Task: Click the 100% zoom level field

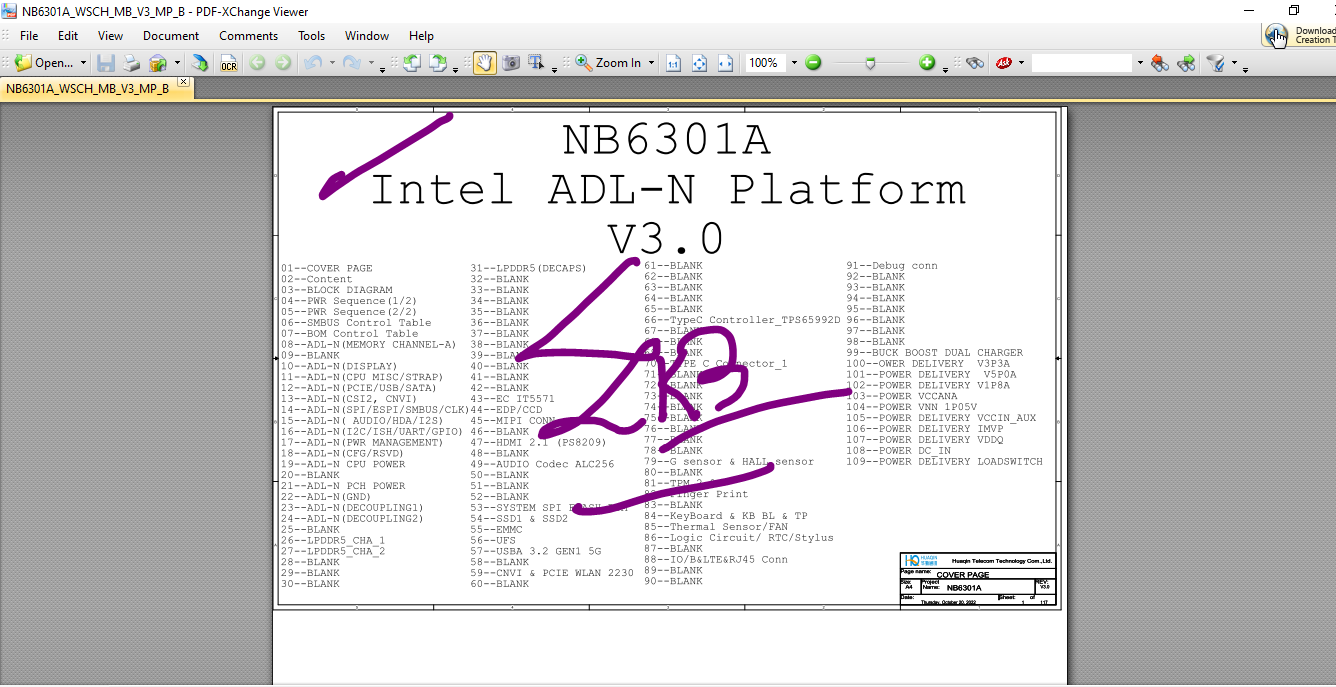Action: point(766,63)
